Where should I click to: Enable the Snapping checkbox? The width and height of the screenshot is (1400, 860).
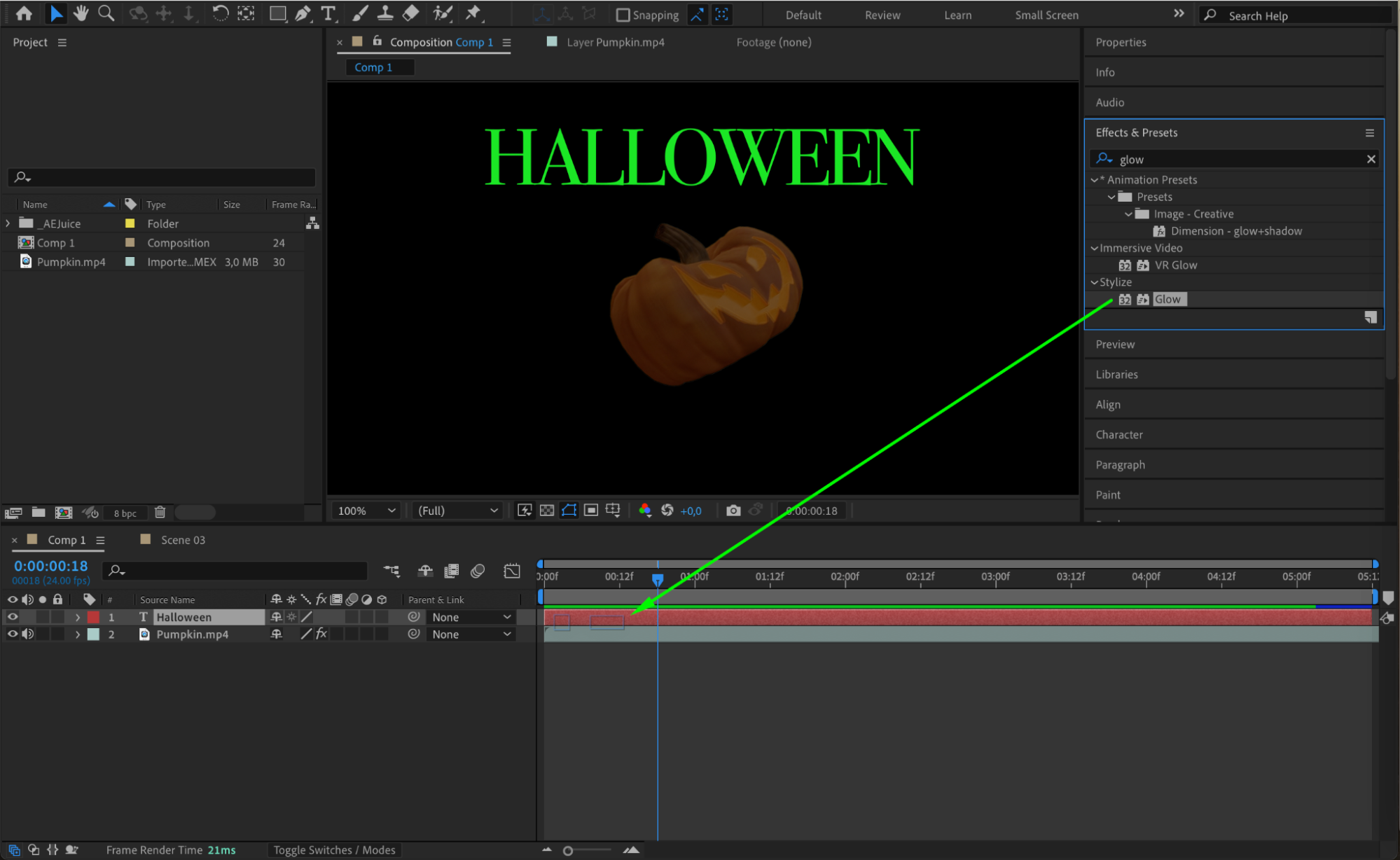[623, 15]
